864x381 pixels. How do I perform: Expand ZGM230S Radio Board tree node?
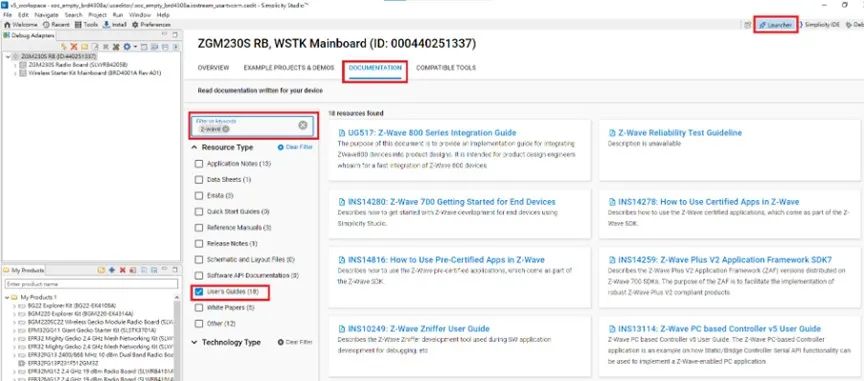pyautogui.click(x=15, y=65)
